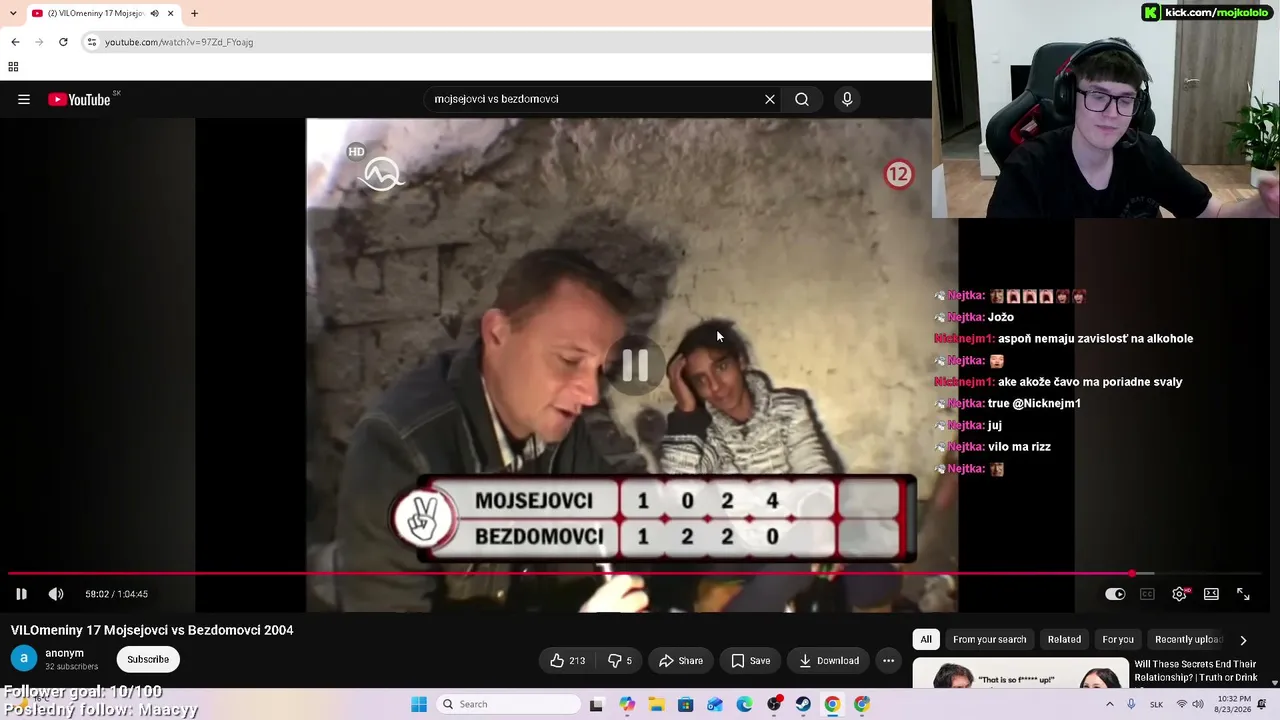Show hidden system tray icons
The width and height of the screenshot is (1280, 720).
(1109, 704)
